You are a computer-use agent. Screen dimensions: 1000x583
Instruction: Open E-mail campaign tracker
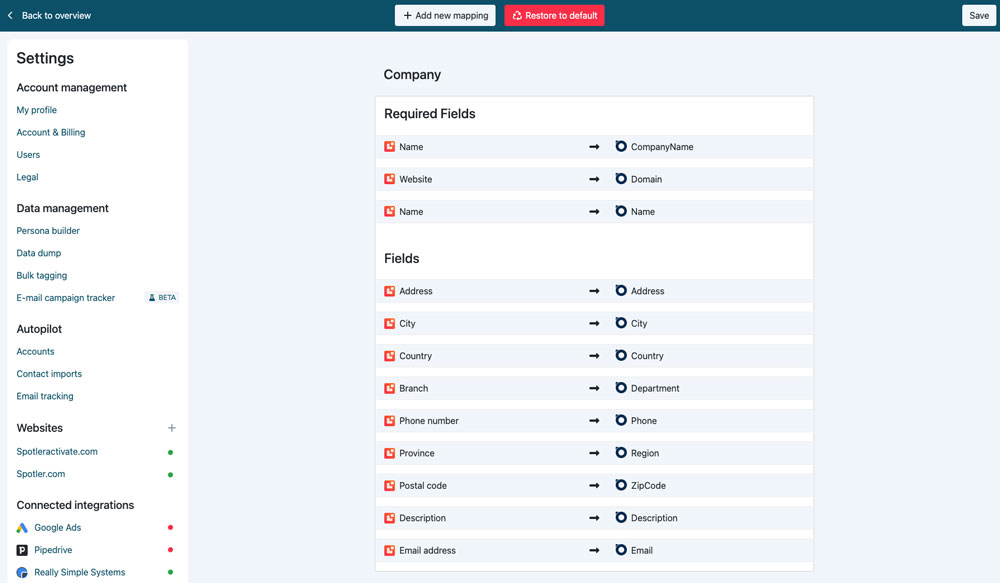pos(66,298)
